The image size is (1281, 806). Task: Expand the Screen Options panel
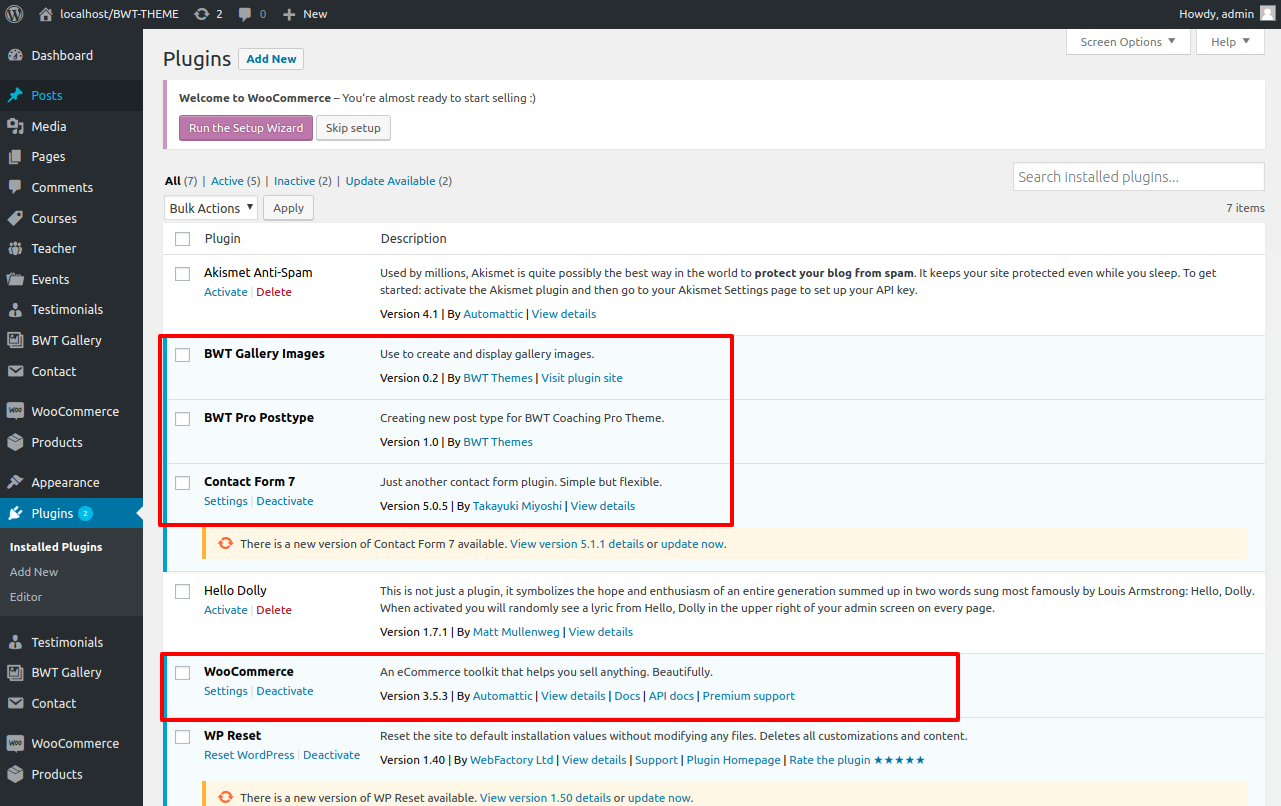(x=1128, y=42)
